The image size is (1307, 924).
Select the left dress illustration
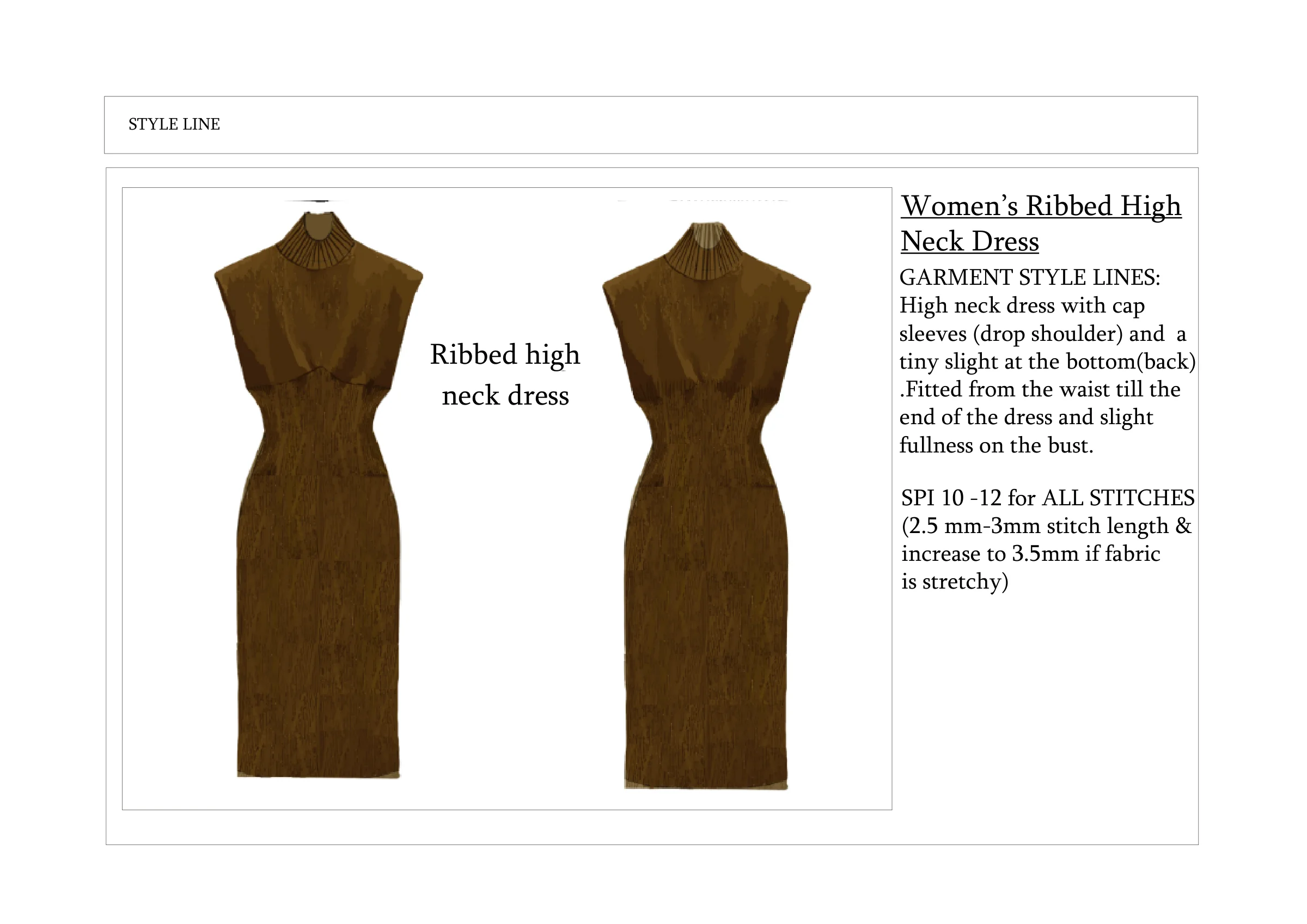[x=319, y=494]
